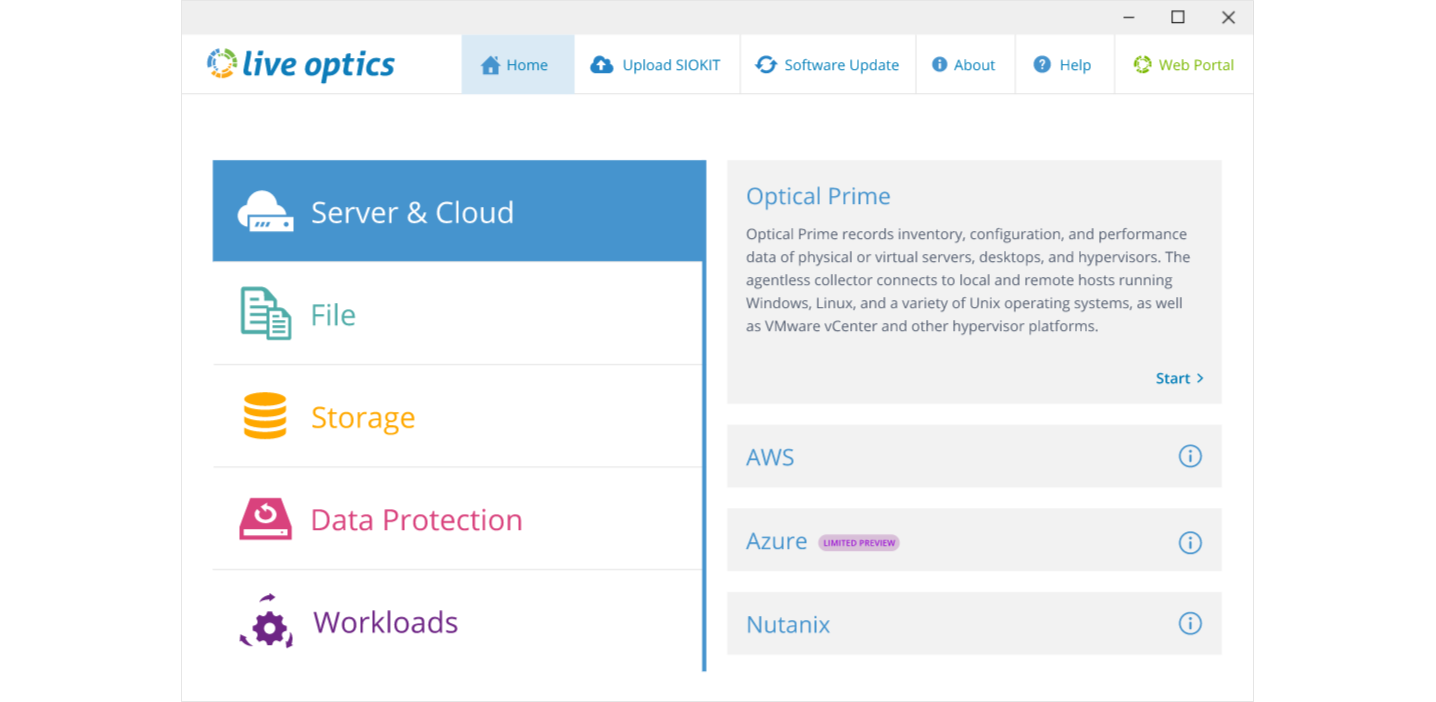Screen dimensions: 1436x702
Task: Start the Optical Prime collector
Action: 1180,378
